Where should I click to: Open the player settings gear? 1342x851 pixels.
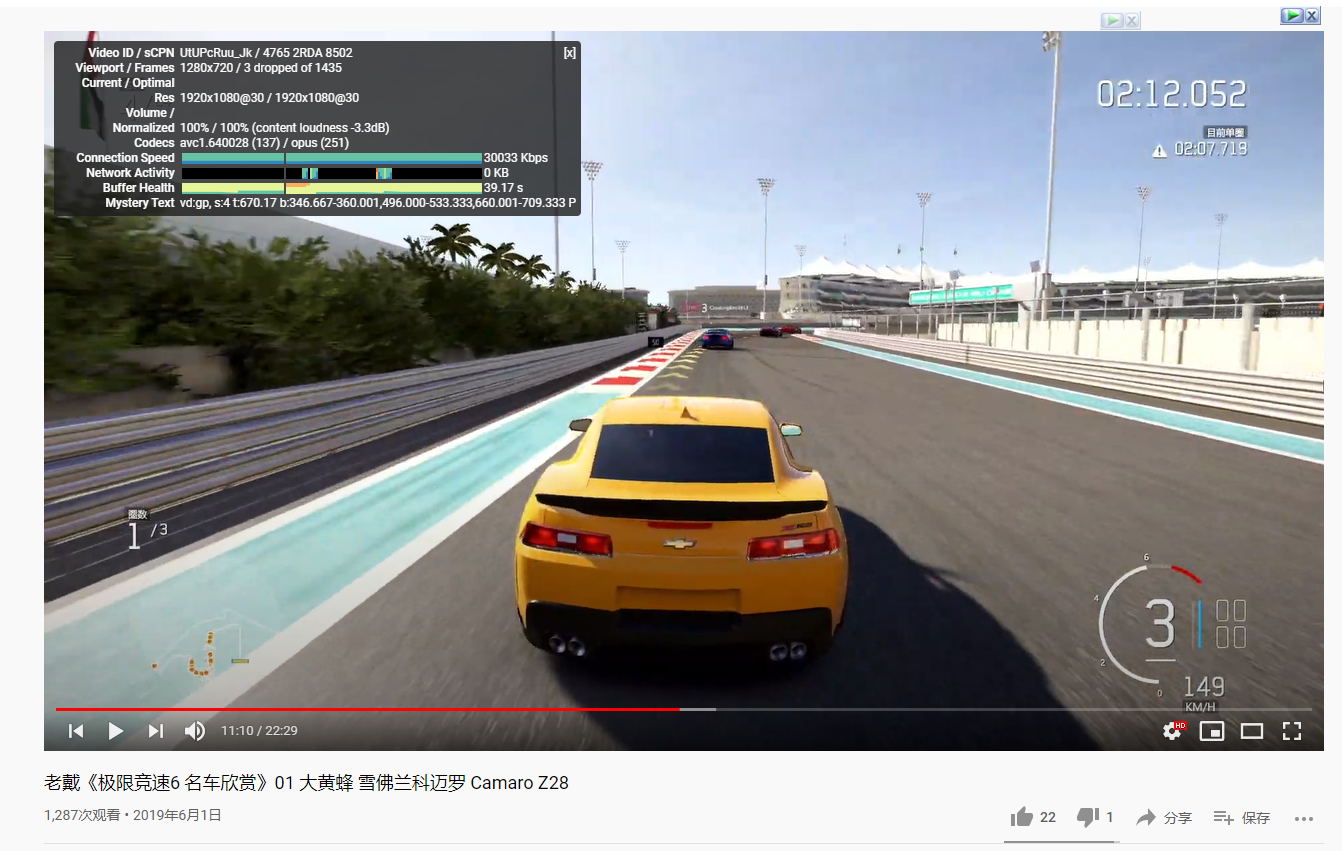[1172, 731]
